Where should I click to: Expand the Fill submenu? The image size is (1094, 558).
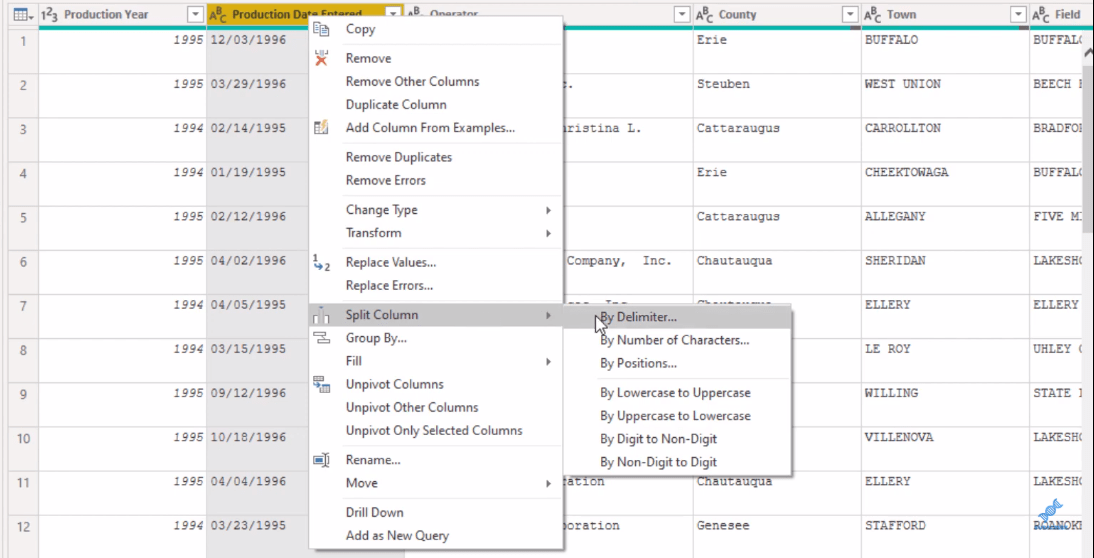coord(437,361)
